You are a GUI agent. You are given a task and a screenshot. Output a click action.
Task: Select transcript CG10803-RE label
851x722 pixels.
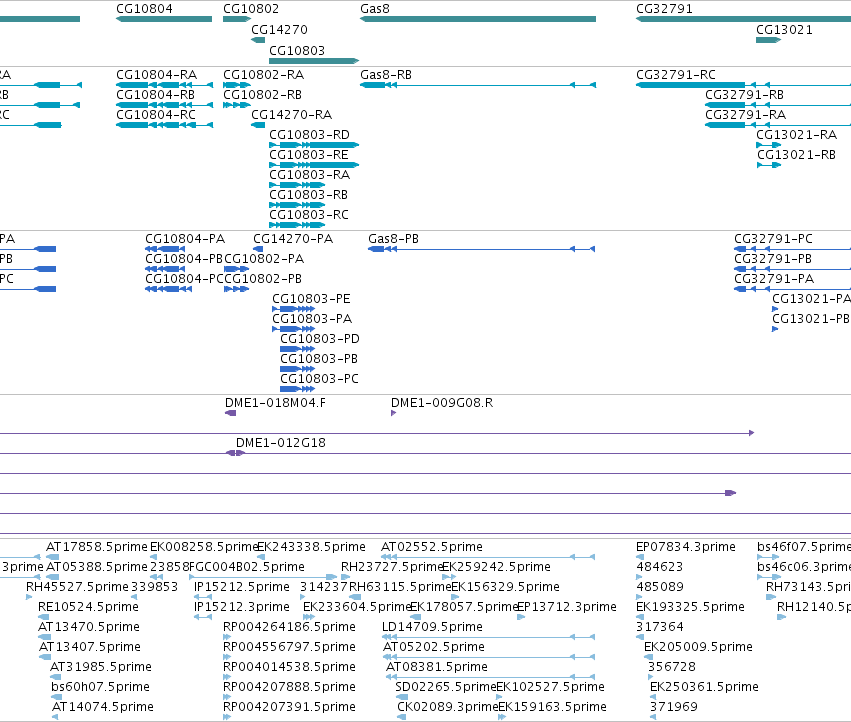click(309, 155)
